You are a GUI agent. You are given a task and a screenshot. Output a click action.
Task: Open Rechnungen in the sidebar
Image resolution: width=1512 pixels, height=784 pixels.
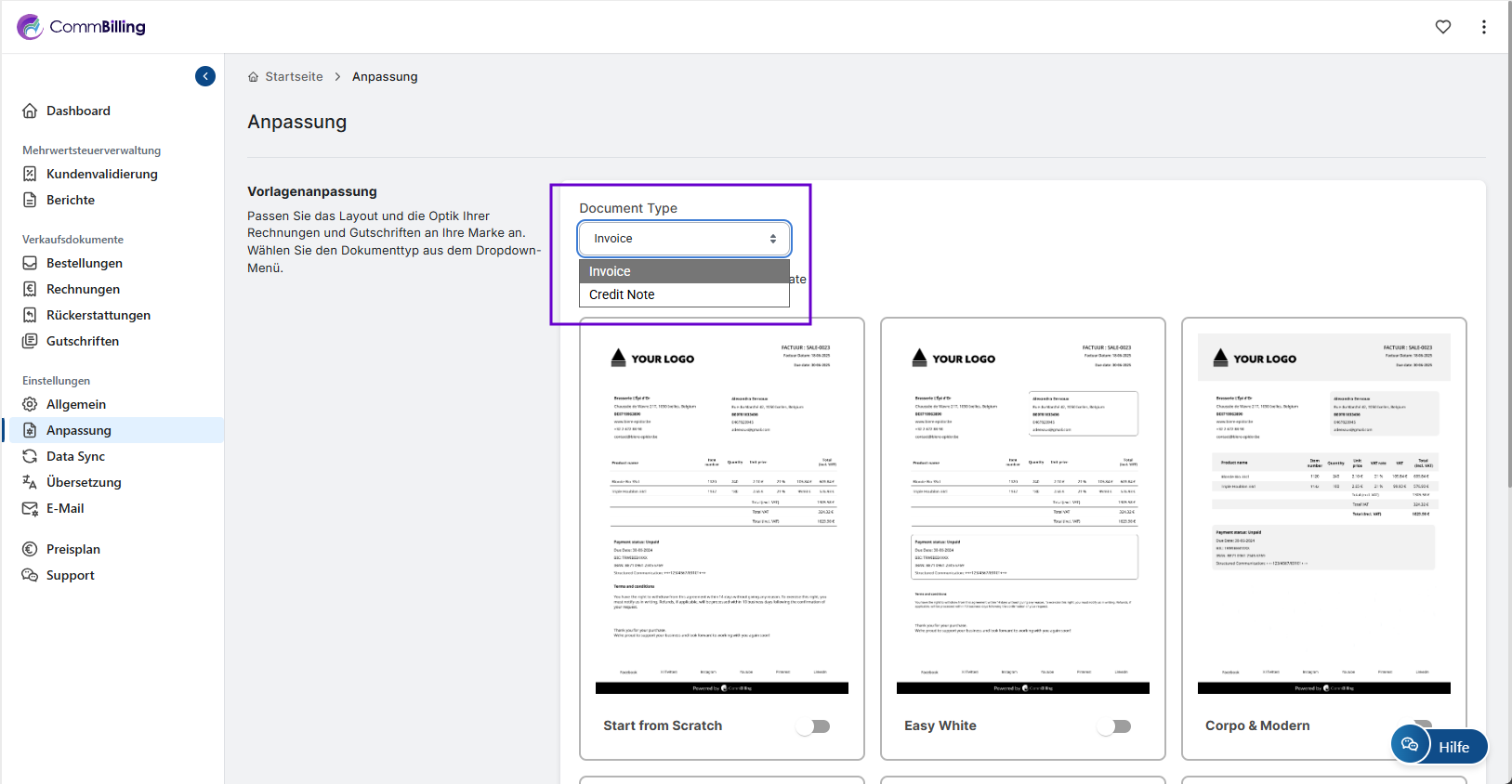pyautogui.click(x=83, y=289)
